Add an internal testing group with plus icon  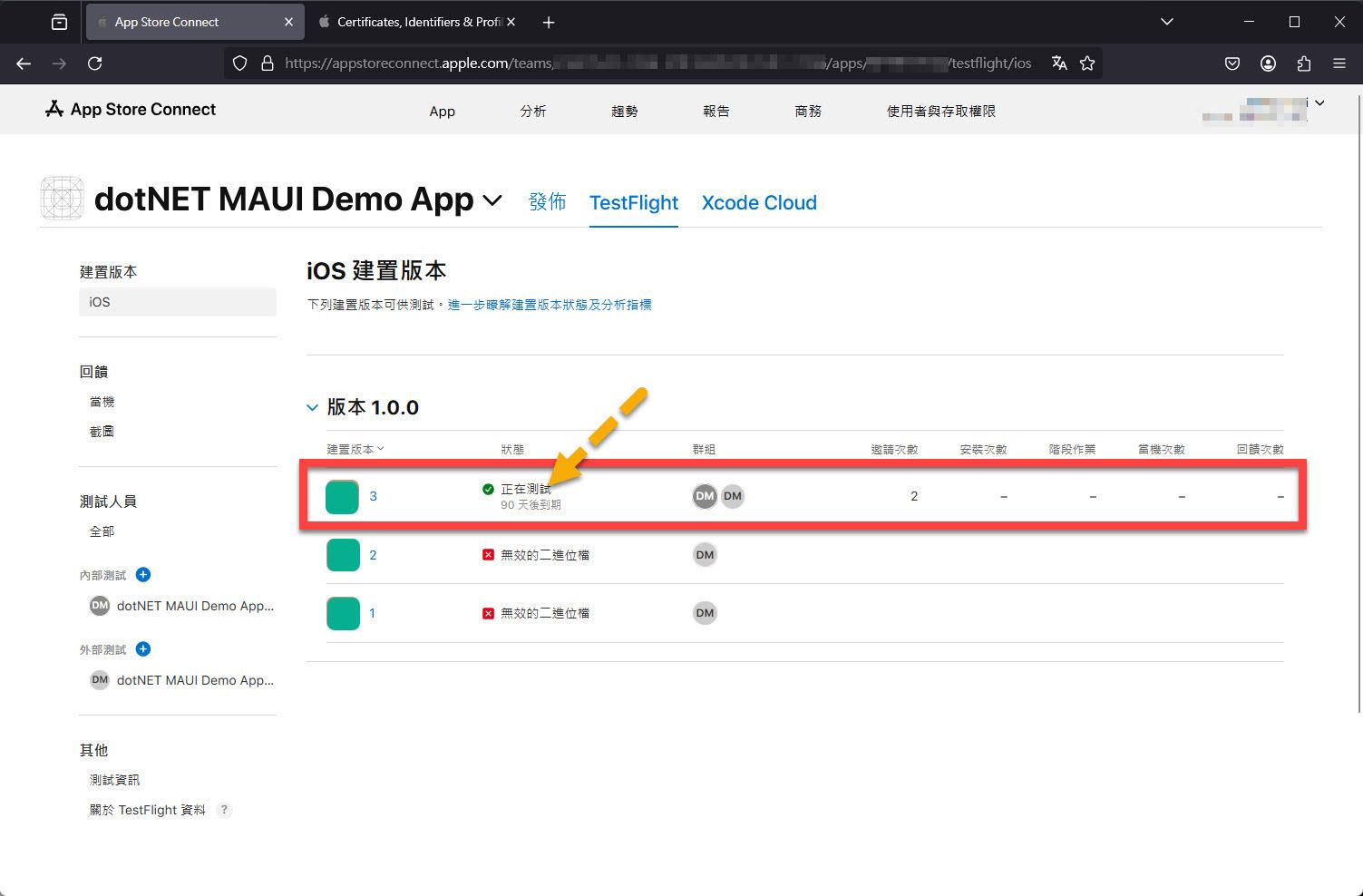(x=143, y=574)
